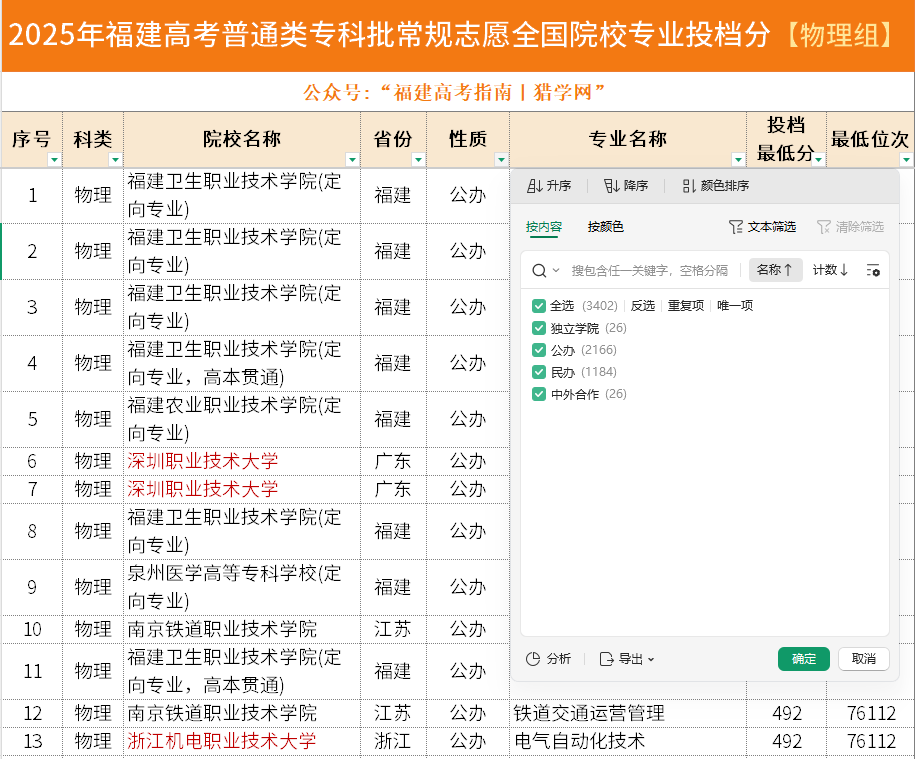
Task: Select 江苏 province cell in row 12
Action: click(393, 713)
